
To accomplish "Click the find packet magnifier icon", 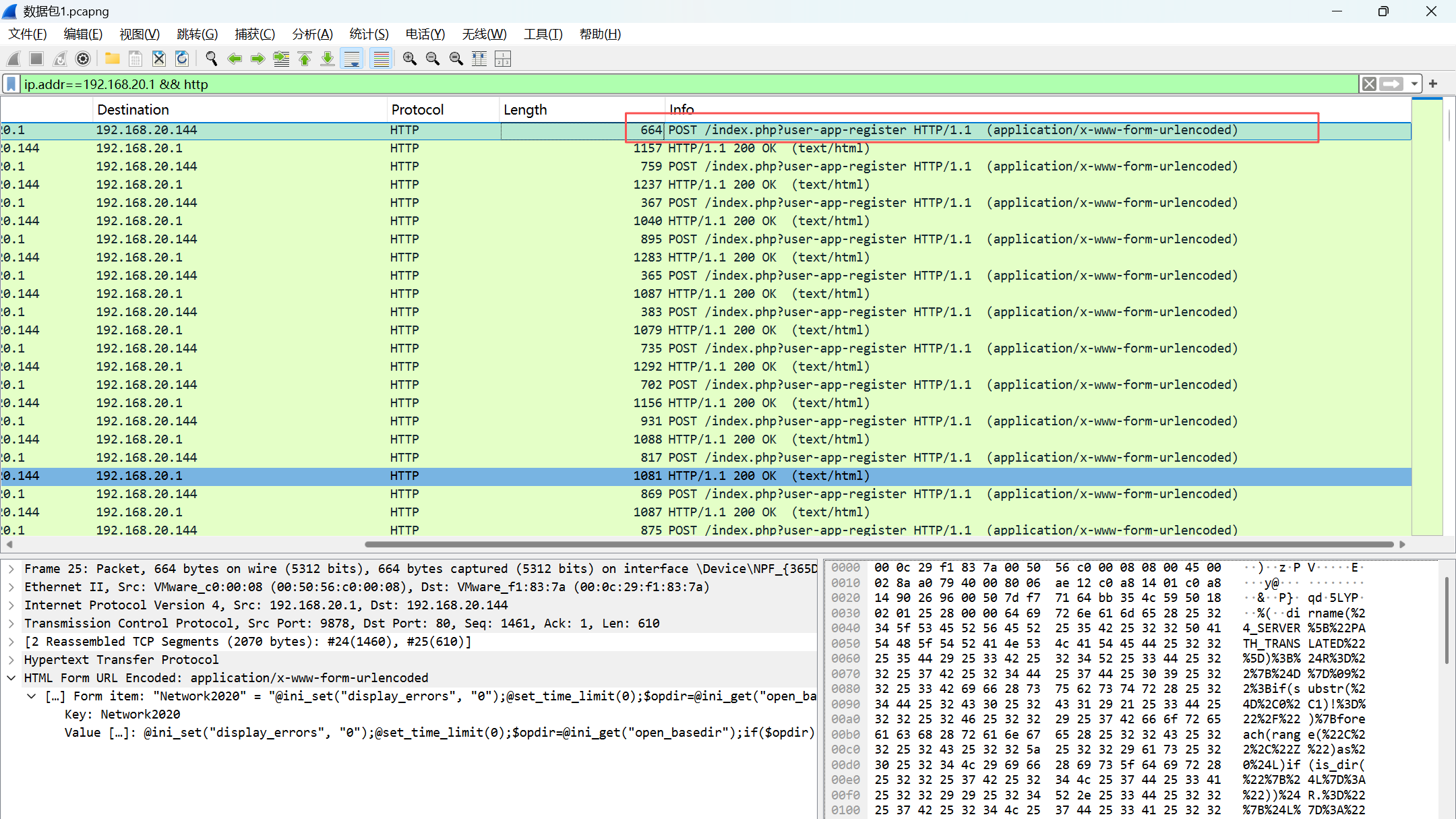I will pos(211,59).
